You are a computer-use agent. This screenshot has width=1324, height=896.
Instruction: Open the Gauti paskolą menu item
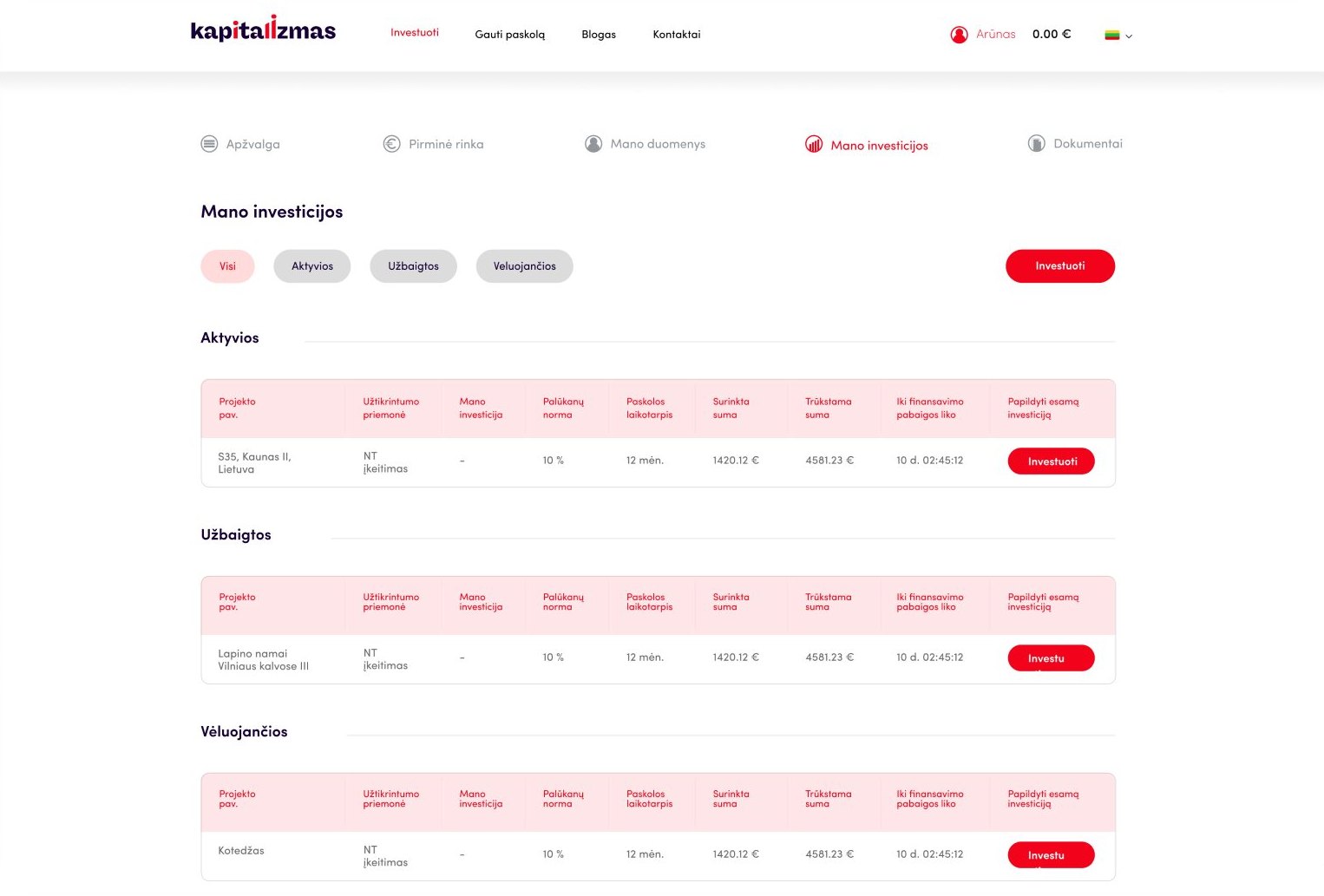click(x=510, y=35)
